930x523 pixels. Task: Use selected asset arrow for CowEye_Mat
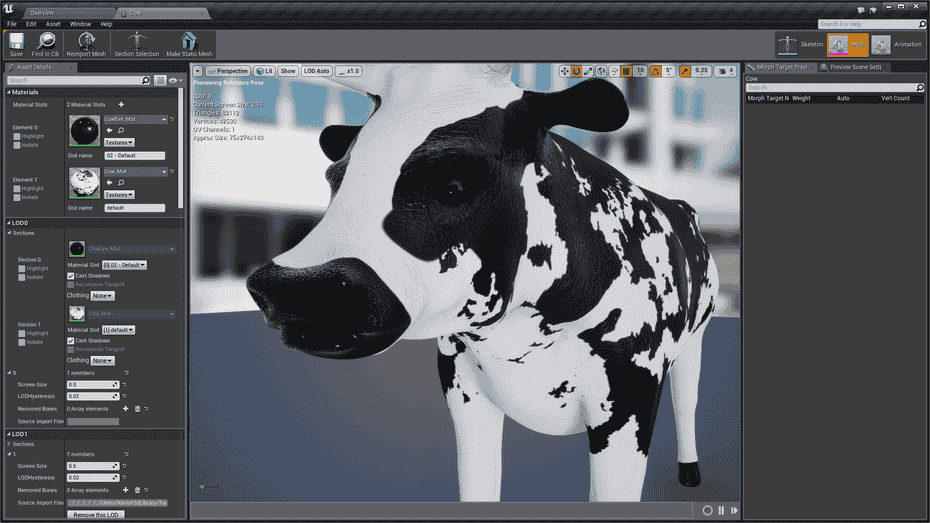click(x=109, y=130)
